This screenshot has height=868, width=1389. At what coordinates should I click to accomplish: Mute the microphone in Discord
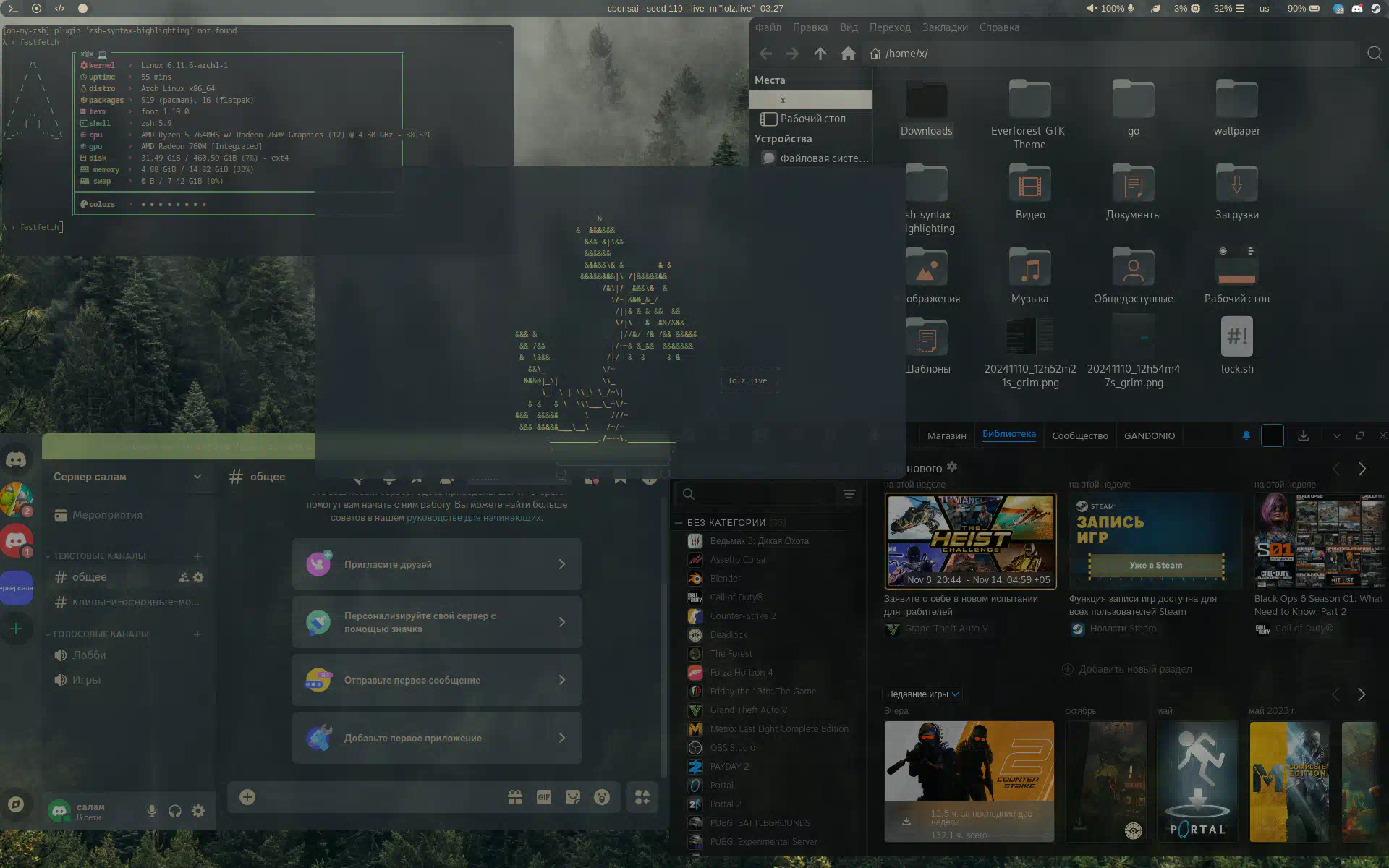152,811
